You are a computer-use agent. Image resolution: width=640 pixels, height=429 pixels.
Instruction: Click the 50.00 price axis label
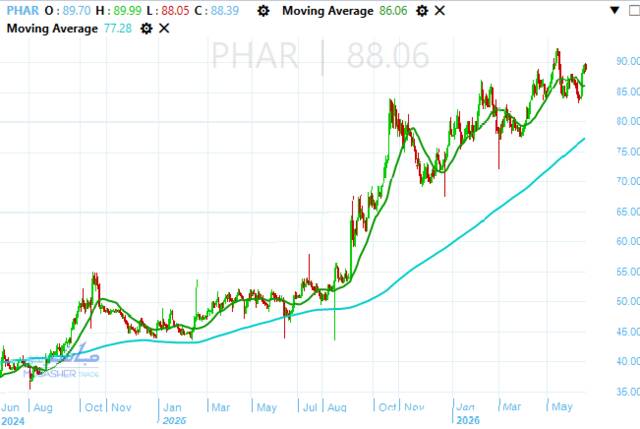point(628,301)
